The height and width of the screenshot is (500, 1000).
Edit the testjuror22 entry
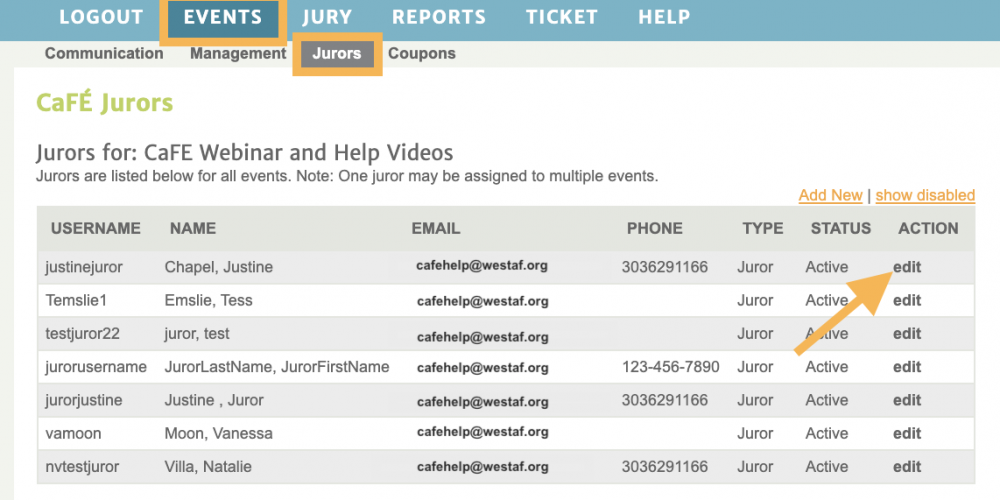(907, 334)
